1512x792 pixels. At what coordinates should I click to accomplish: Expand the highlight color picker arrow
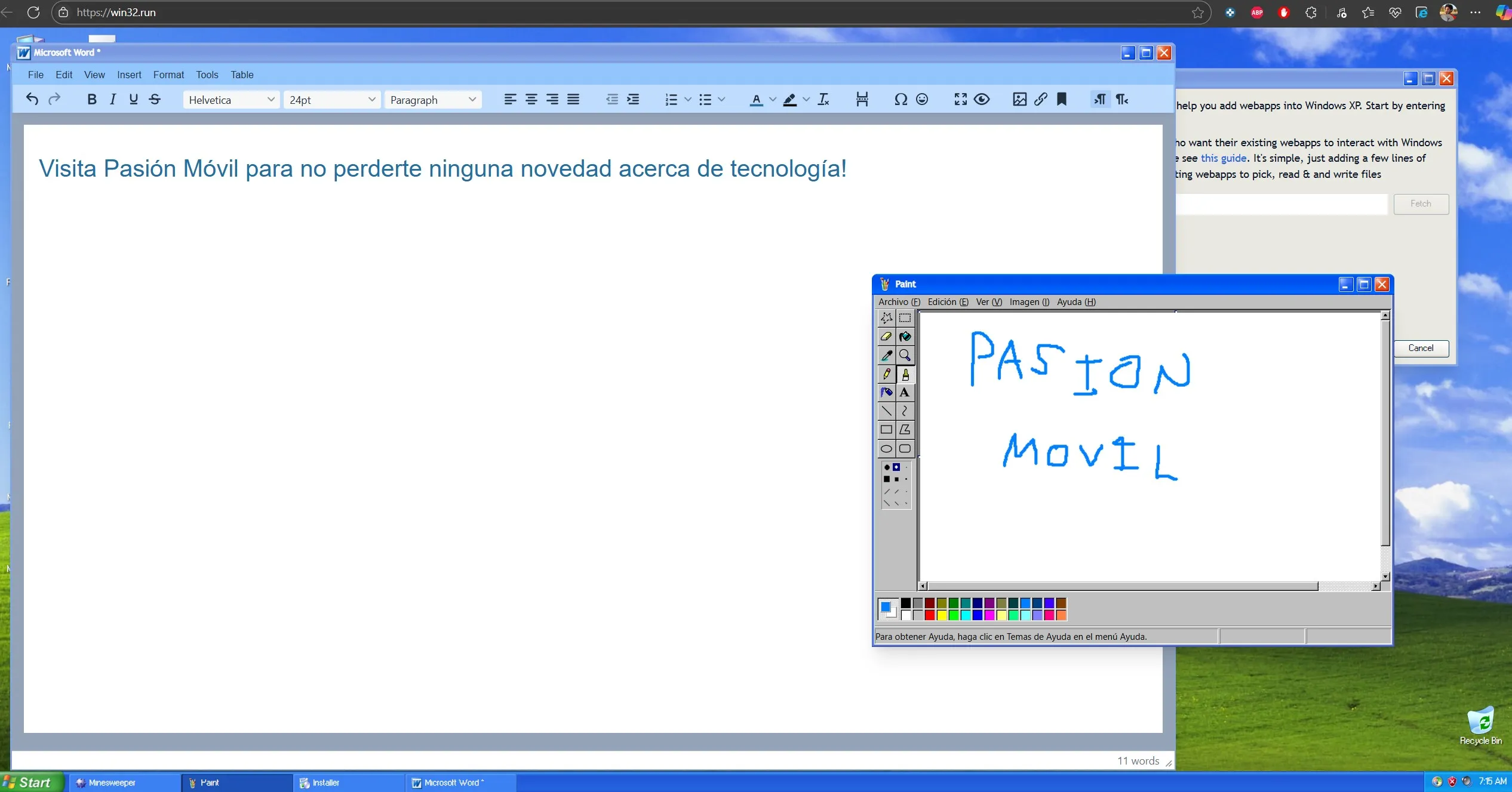coord(806,99)
